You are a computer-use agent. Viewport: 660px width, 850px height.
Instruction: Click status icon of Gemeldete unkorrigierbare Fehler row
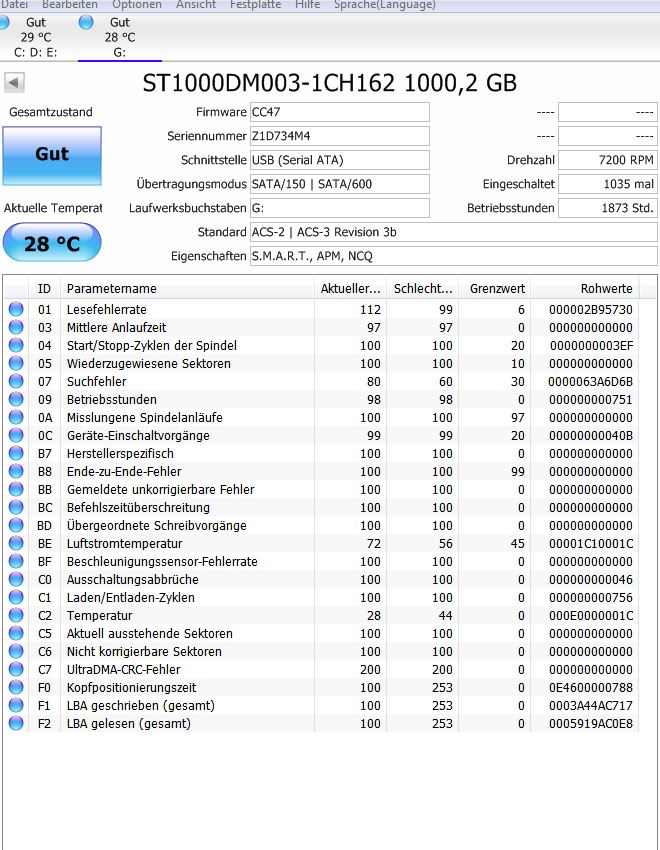tap(16, 489)
